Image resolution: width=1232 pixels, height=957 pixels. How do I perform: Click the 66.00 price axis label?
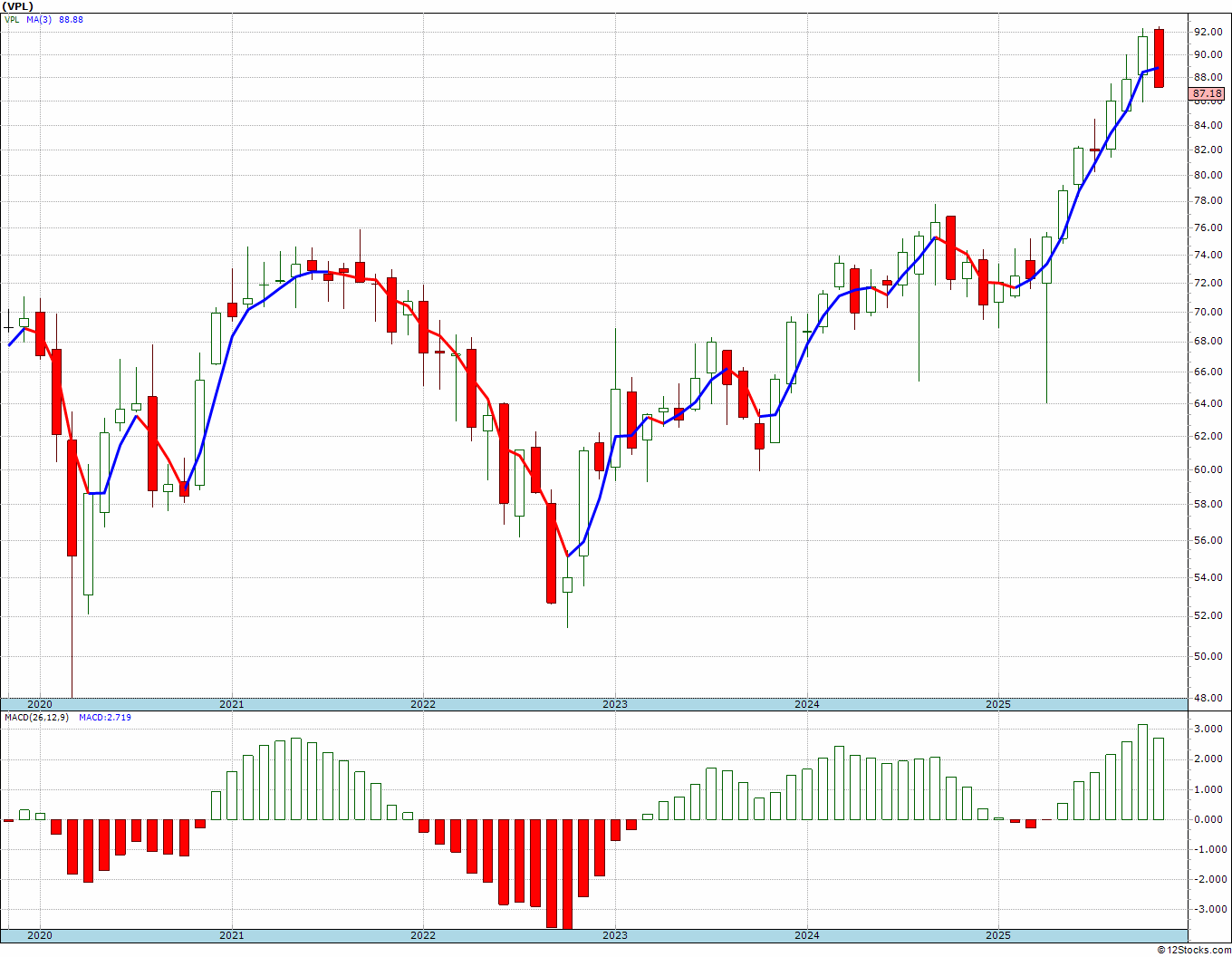[x=1208, y=372]
